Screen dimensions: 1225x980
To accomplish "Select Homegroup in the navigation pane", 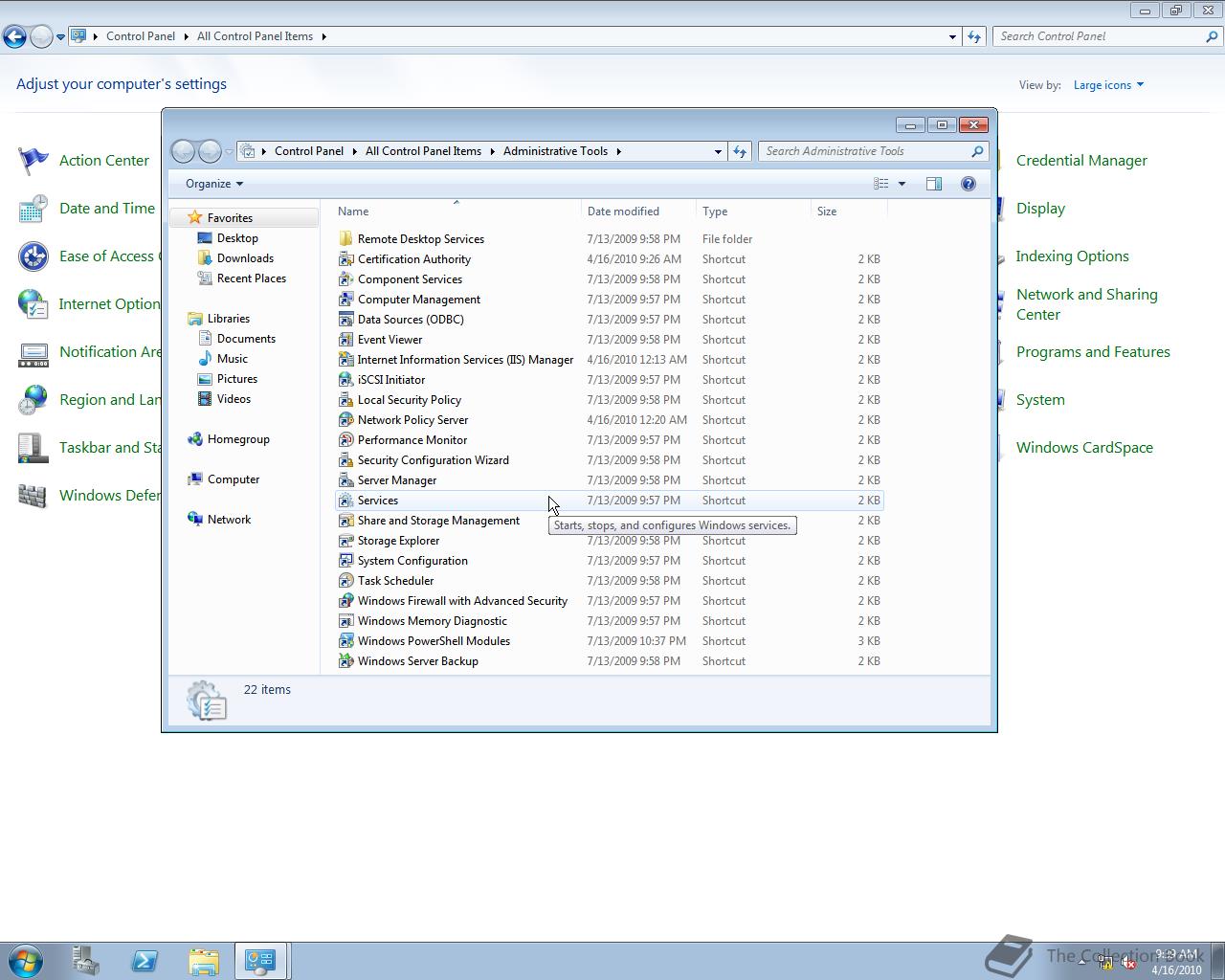I will click(x=238, y=439).
